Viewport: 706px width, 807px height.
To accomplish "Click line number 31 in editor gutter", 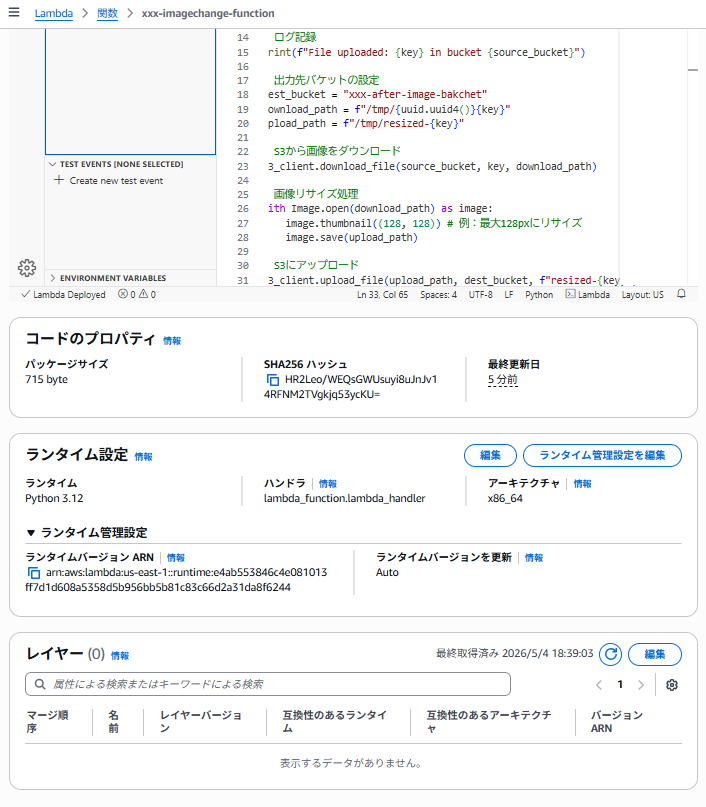I will [x=242, y=280].
